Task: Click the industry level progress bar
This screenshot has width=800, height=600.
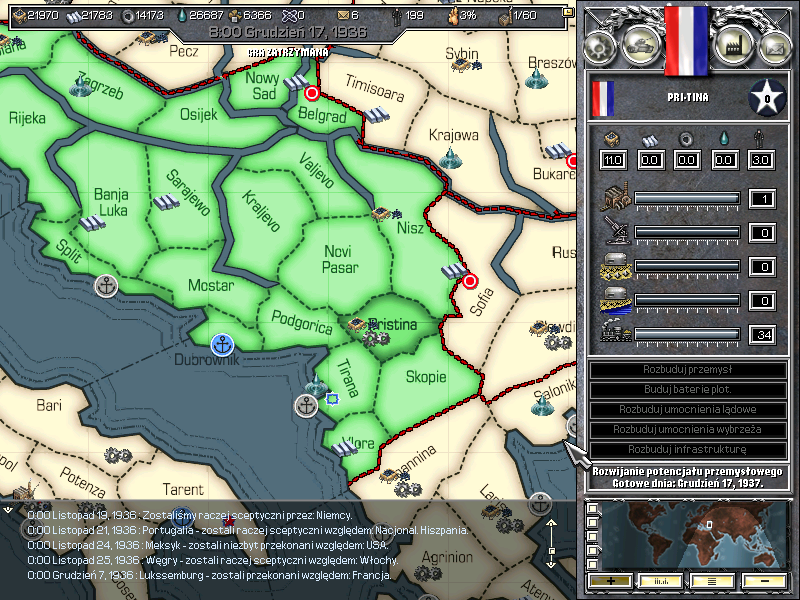Action: click(687, 198)
